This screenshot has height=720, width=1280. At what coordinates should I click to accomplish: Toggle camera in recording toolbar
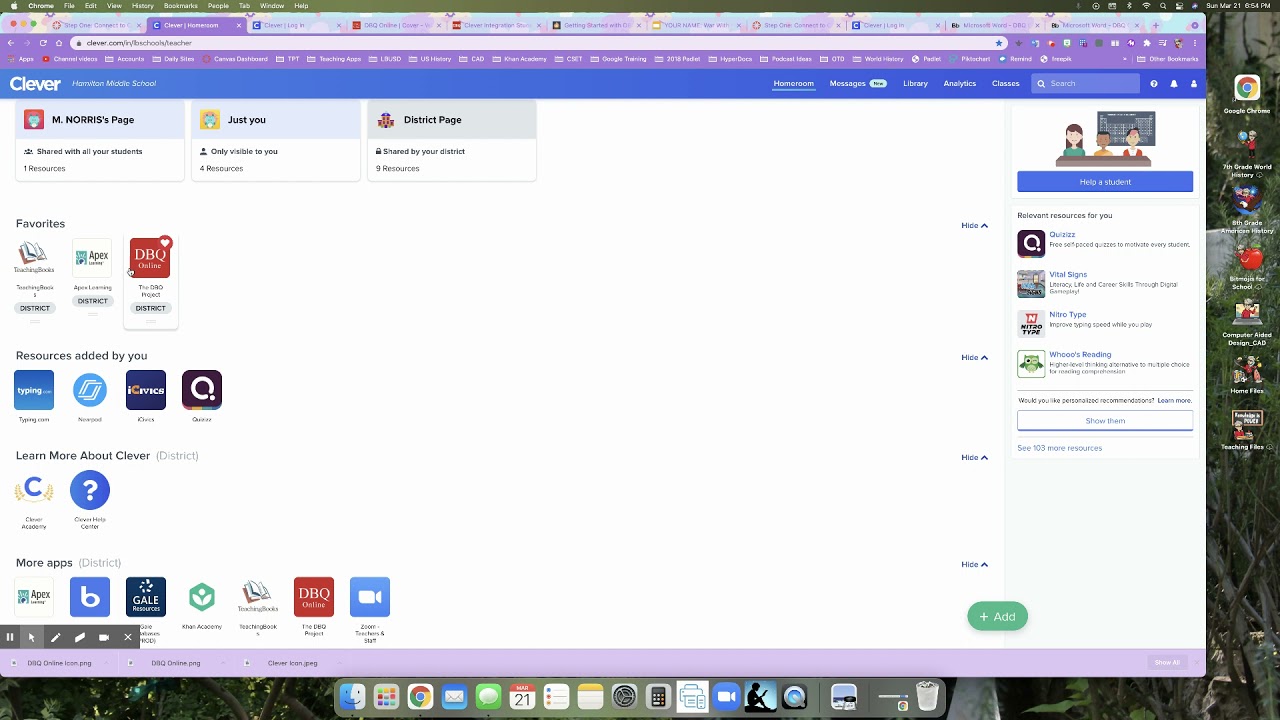pyautogui.click(x=103, y=637)
